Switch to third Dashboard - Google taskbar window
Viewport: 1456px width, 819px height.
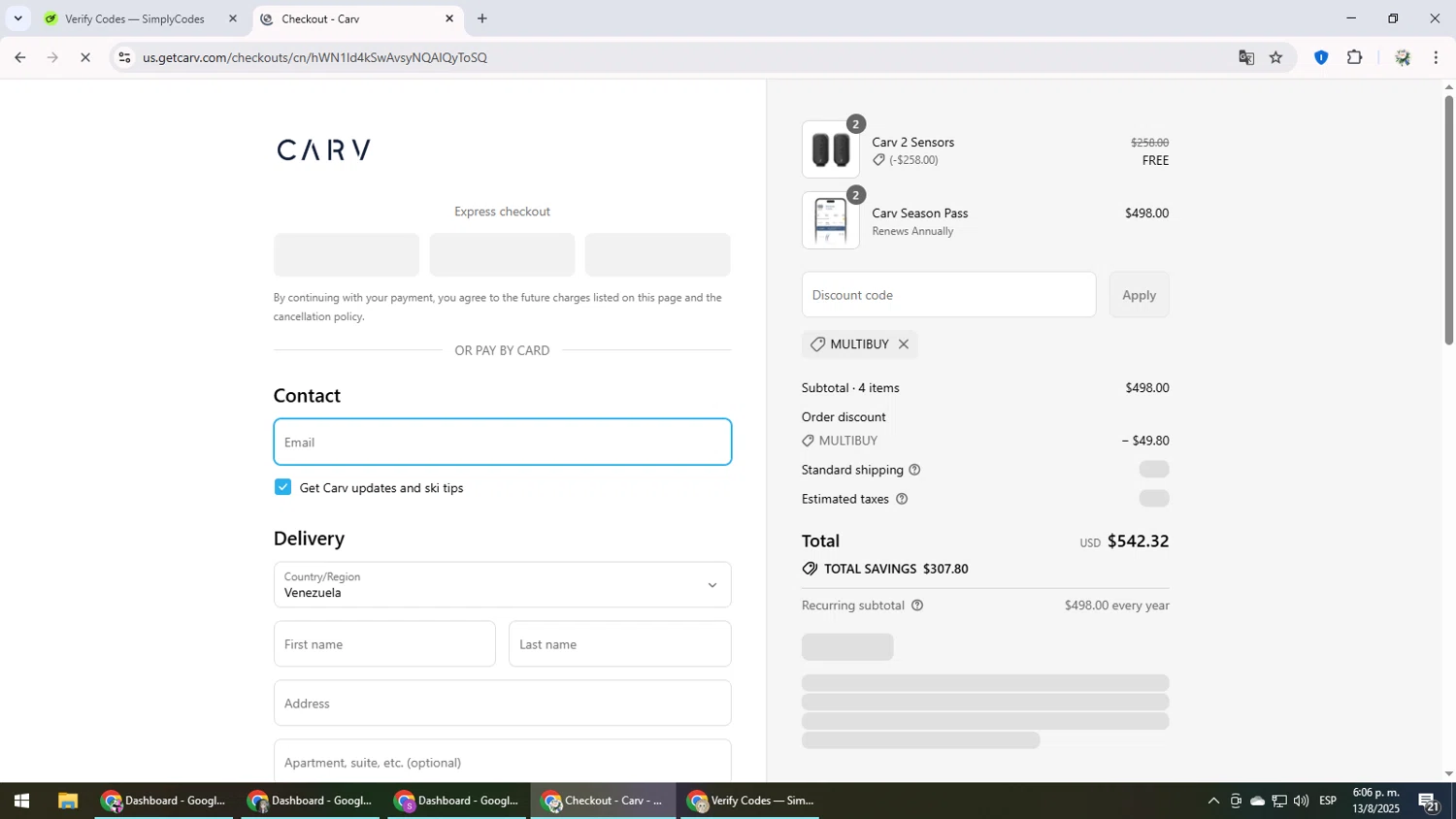[x=457, y=802]
